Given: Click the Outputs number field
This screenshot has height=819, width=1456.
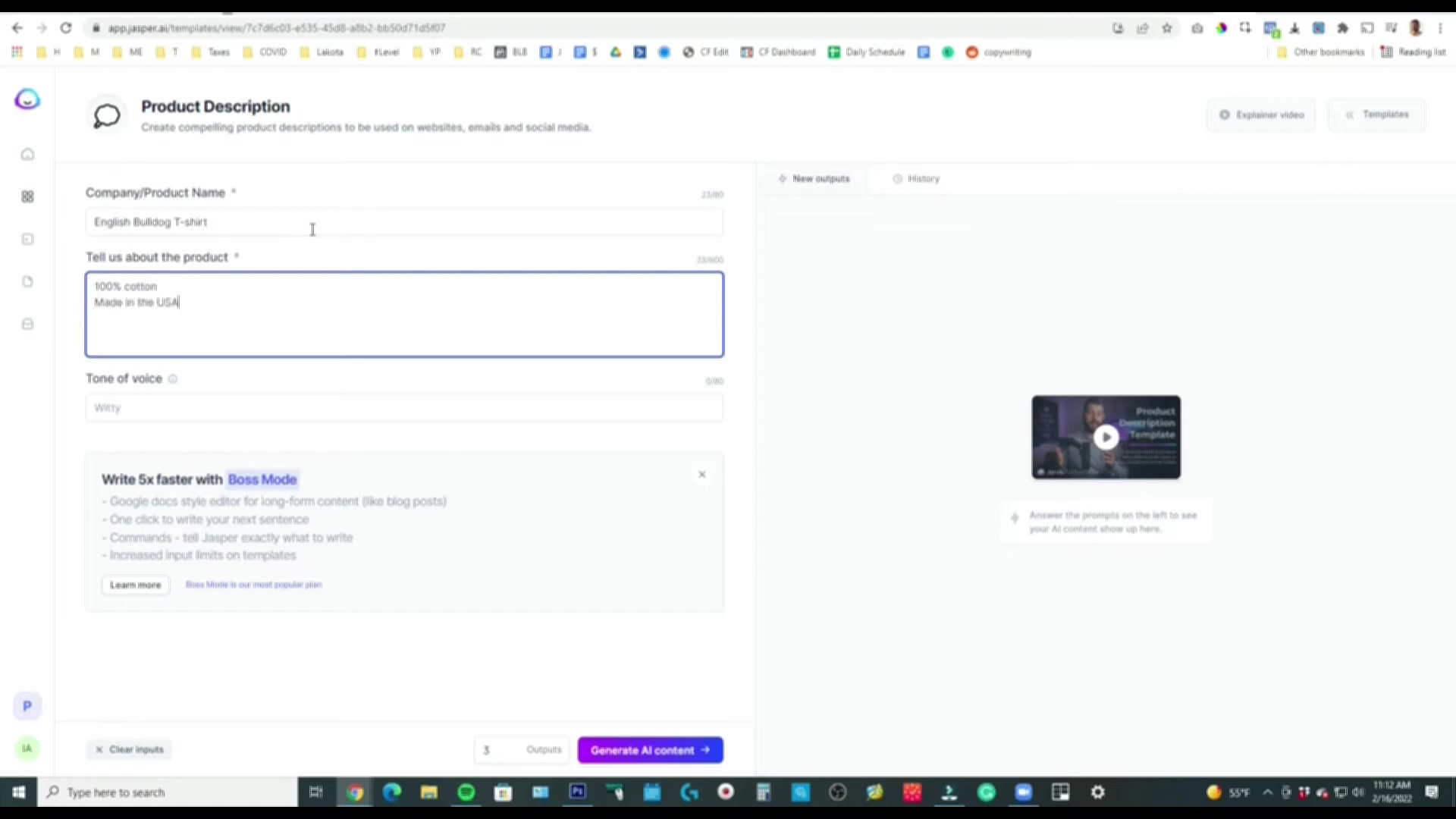Looking at the screenshot, I should 522,750.
